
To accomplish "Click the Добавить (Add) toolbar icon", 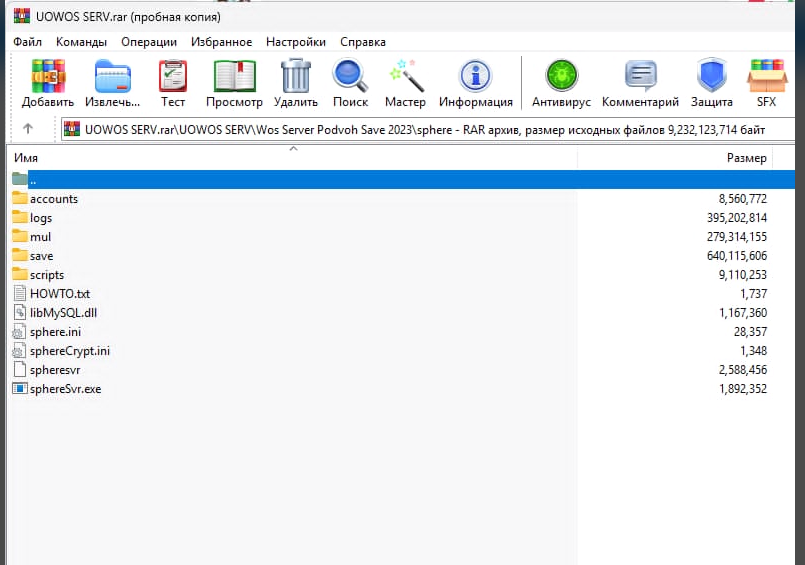I will coord(48,76).
